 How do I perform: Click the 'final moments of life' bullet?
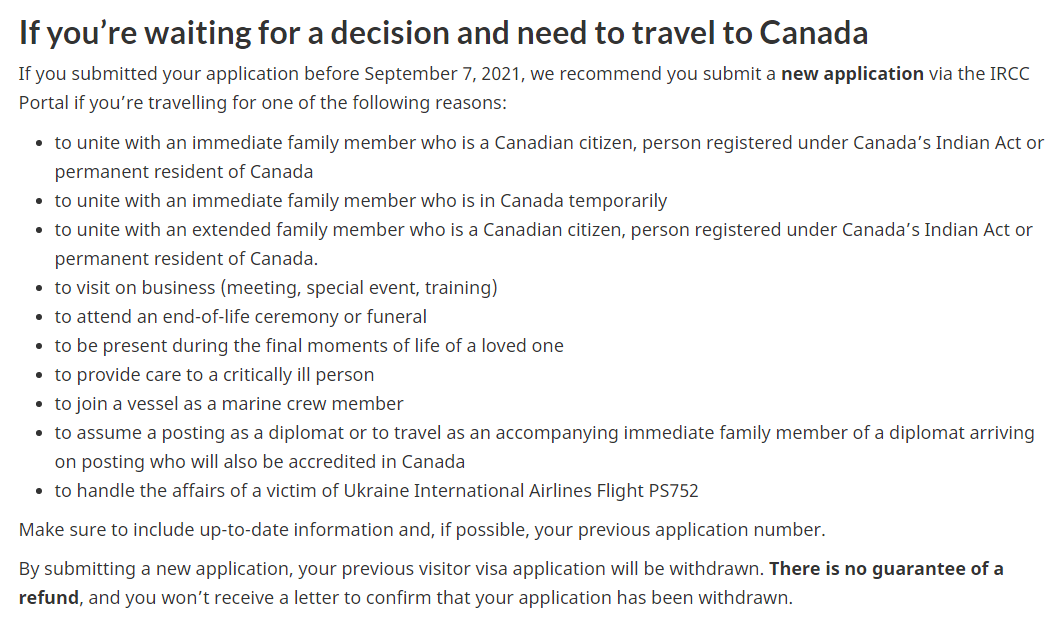309,345
